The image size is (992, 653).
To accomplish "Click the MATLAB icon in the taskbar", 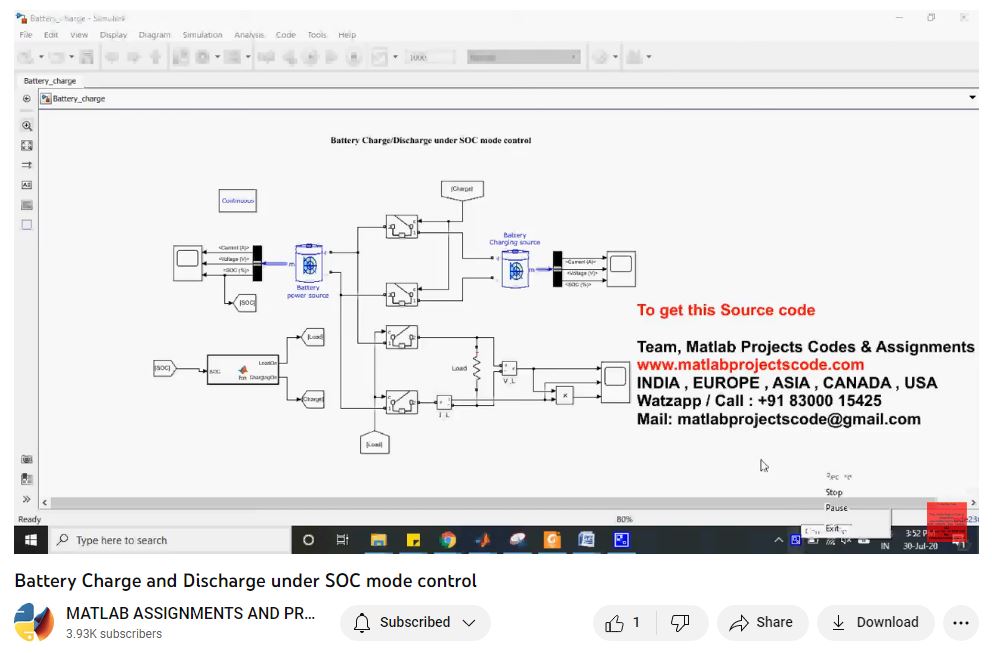I will coord(483,540).
